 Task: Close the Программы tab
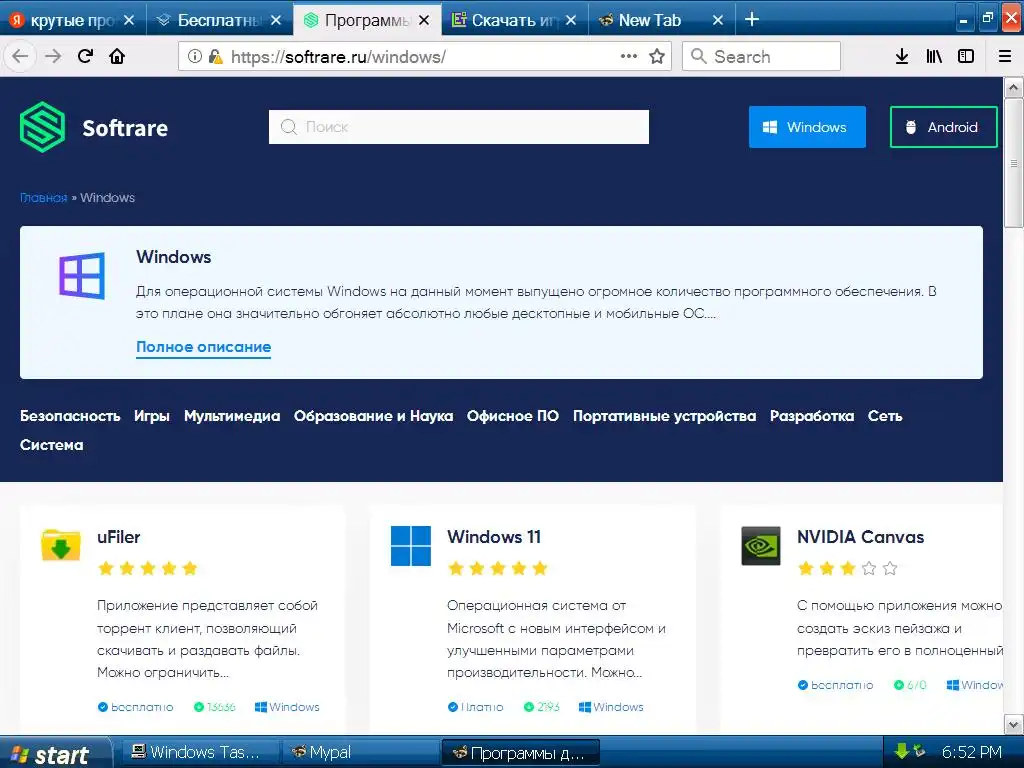(x=424, y=20)
